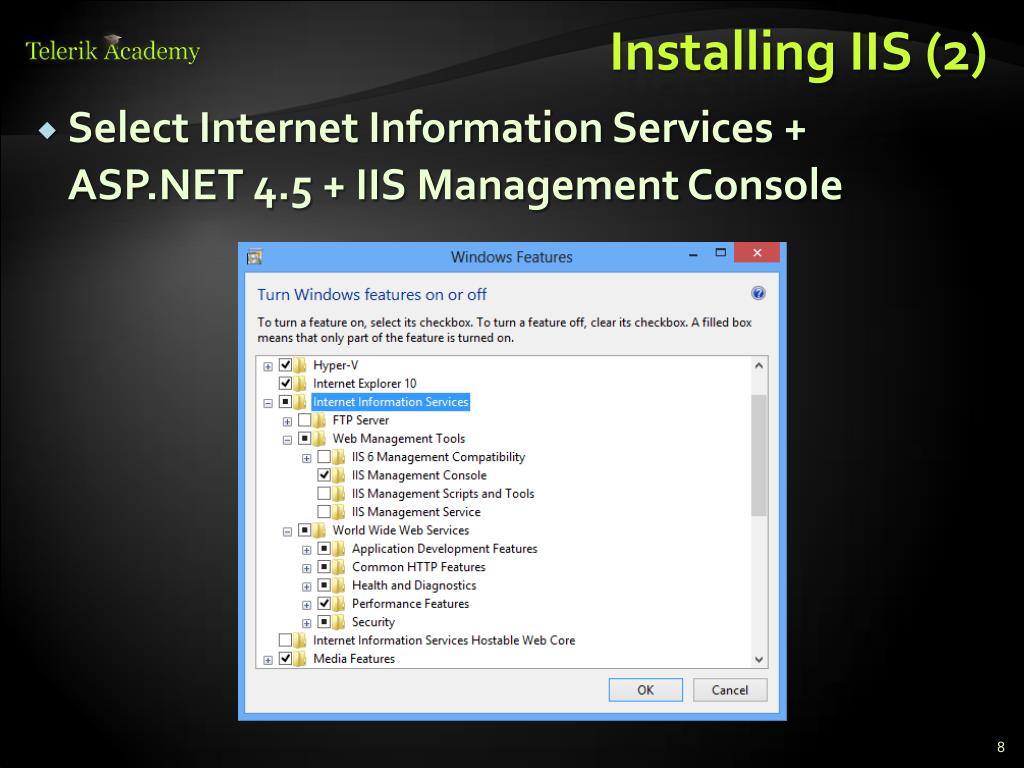Click the Hyper-V folder icon
Image resolution: width=1024 pixels, height=768 pixels.
pos(300,365)
